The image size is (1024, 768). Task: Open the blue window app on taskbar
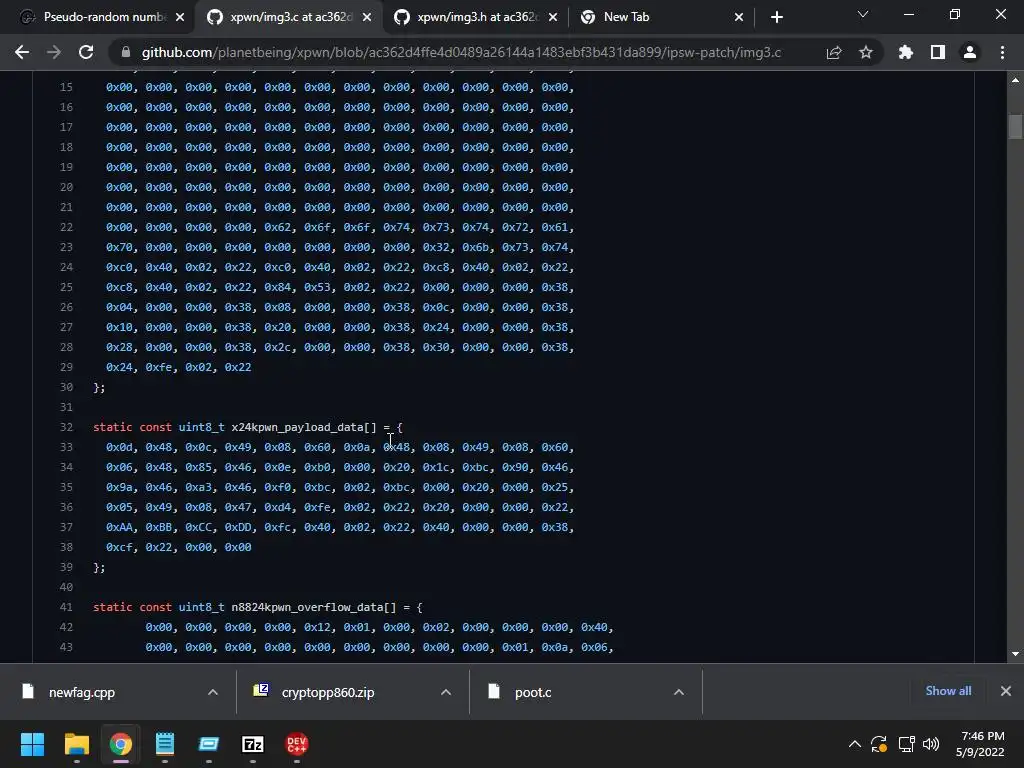tap(208, 744)
